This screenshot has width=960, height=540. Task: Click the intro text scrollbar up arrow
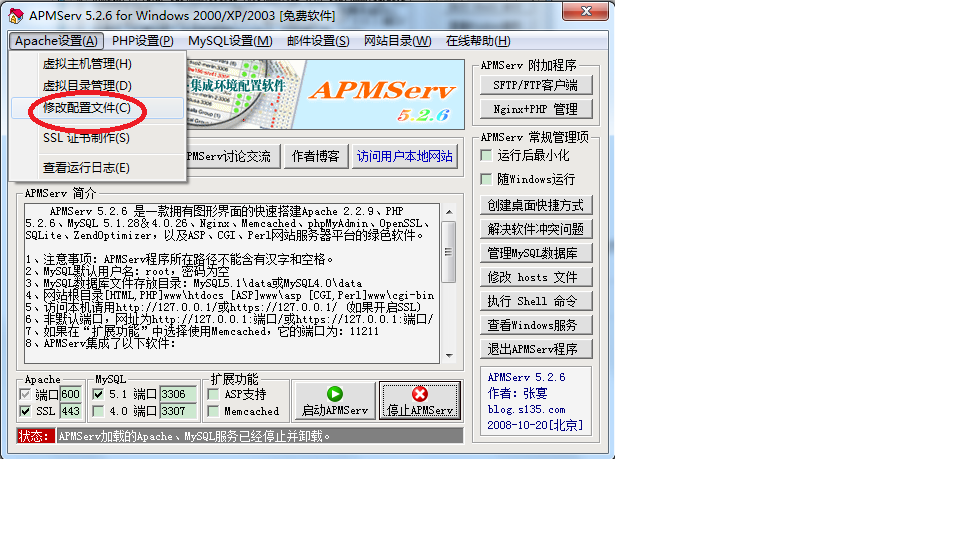(449, 212)
